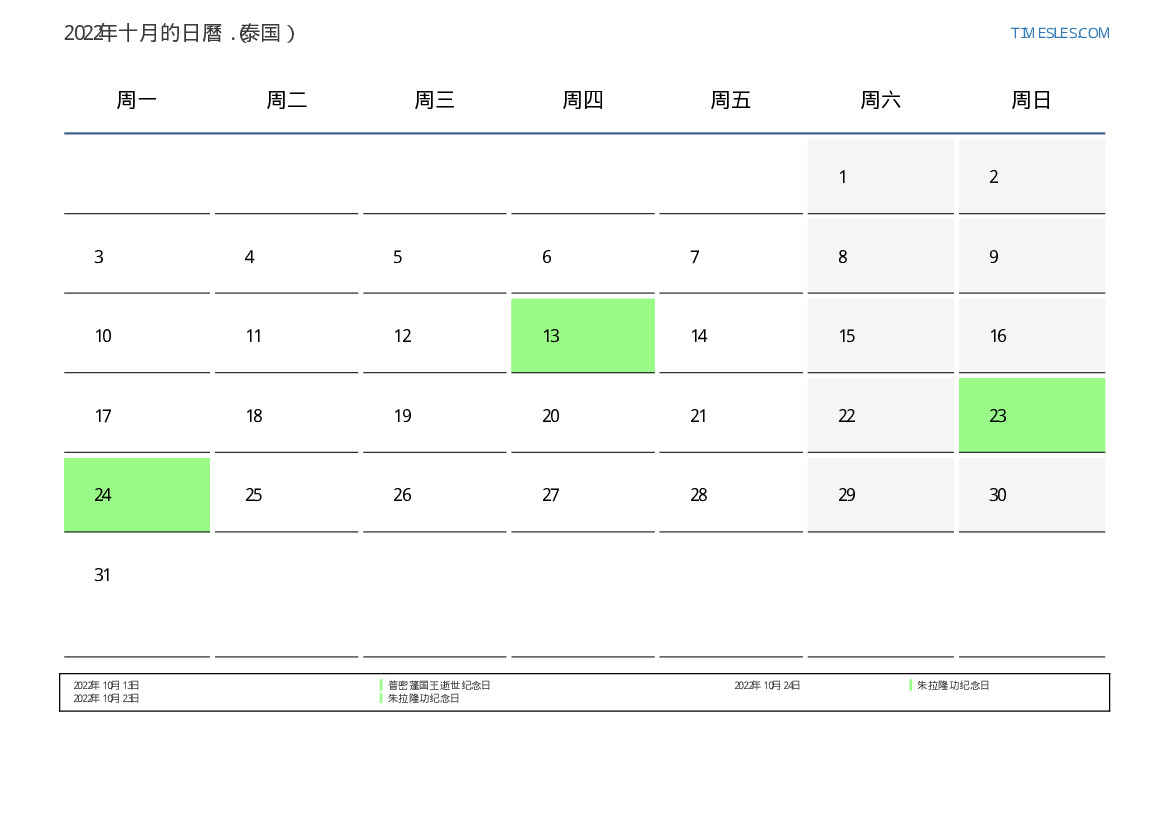The width and height of the screenshot is (1169, 827).
Task: Click the 普密蓬国王逝世纪念日 legend entry
Action: 439,685
